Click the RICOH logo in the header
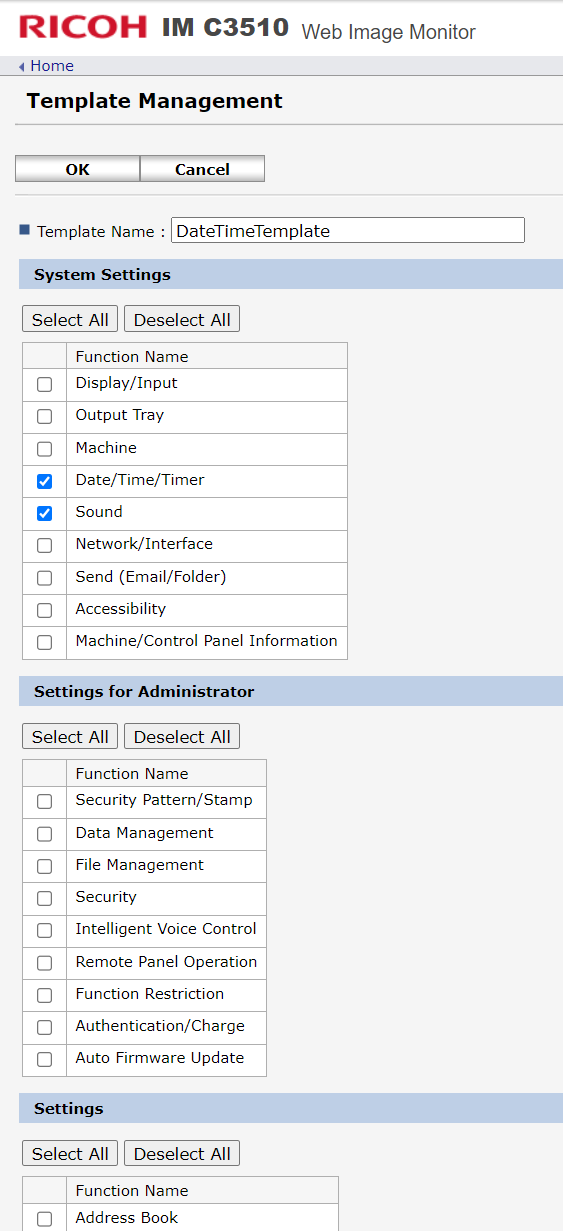Image resolution: width=563 pixels, height=1231 pixels. click(x=83, y=27)
